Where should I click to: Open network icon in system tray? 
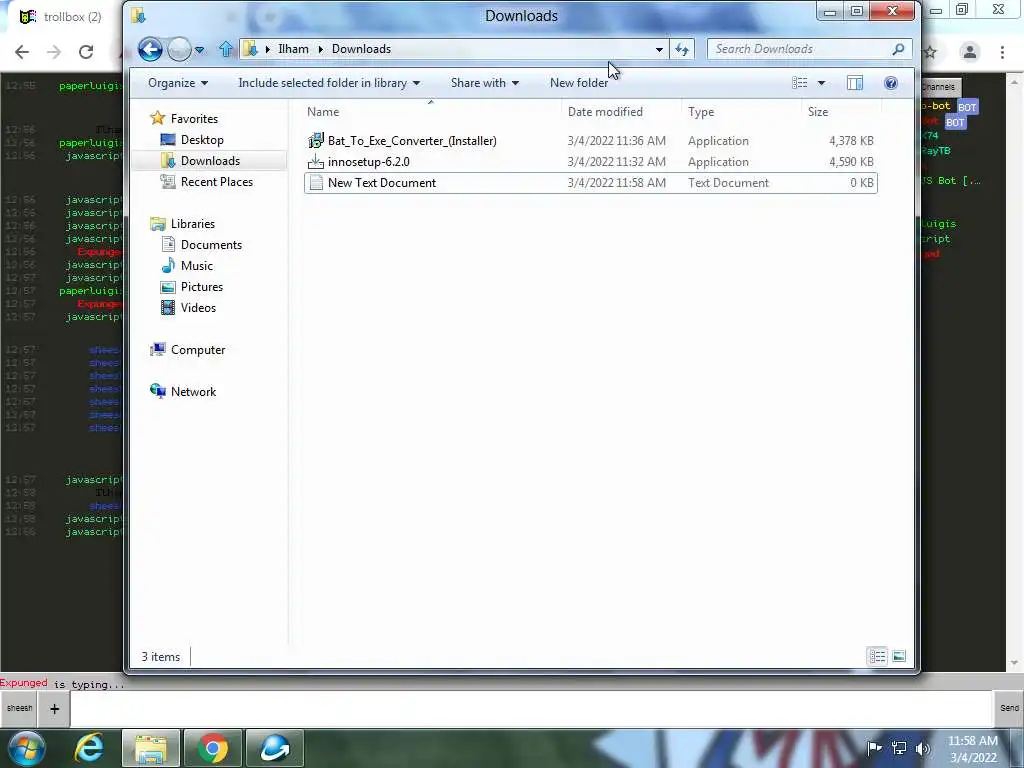point(899,748)
